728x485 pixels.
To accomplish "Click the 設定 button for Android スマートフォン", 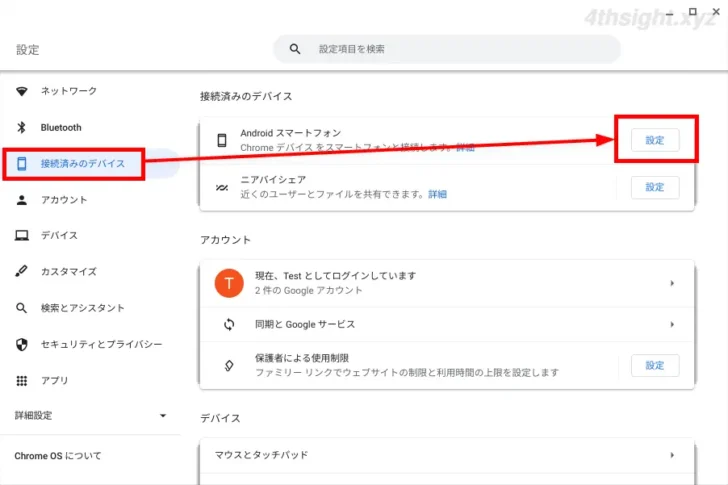I will (655, 140).
